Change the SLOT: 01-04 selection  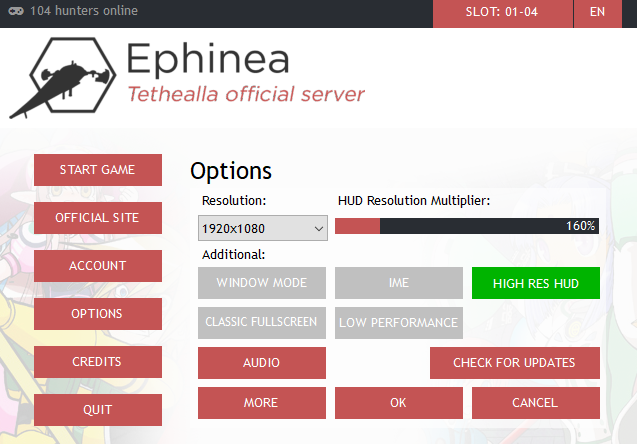pyautogui.click(x=503, y=13)
